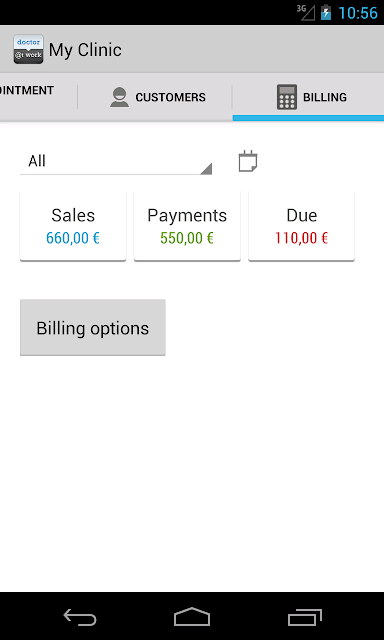Open the Payments 550,00 € card
Image resolution: width=384 pixels, height=640 pixels.
click(187, 226)
